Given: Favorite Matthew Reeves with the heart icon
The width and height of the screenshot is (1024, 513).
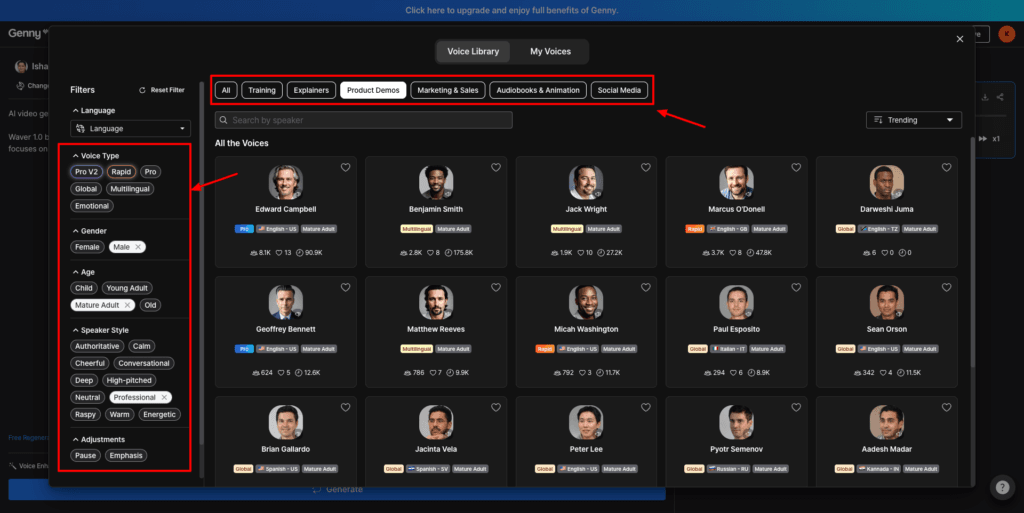Looking at the screenshot, I should [x=496, y=288].
